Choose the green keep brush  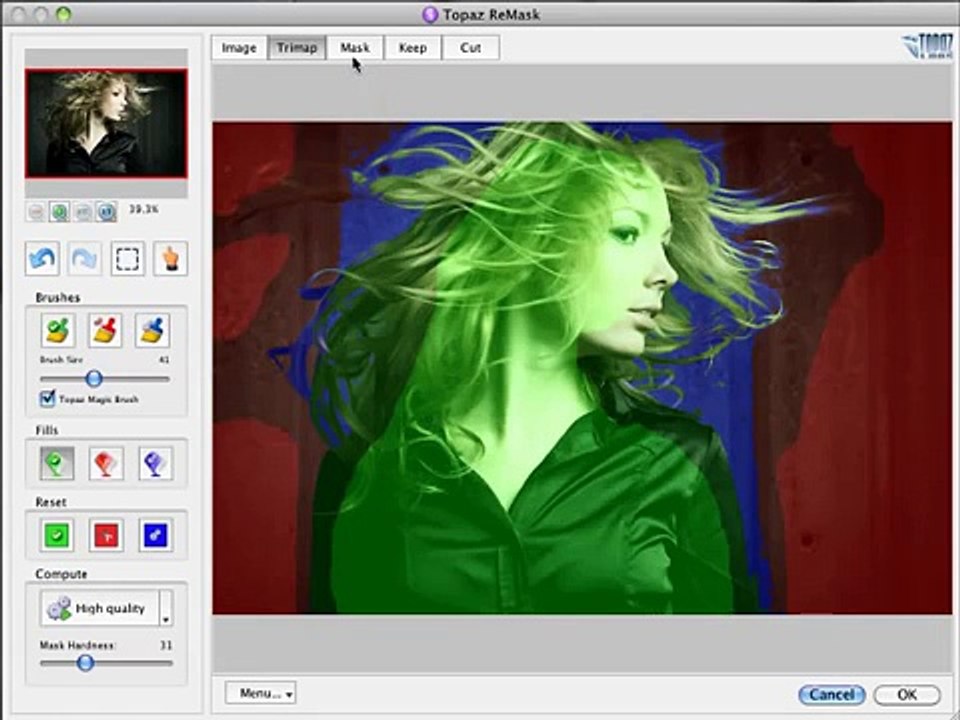(x=58, y=331)
